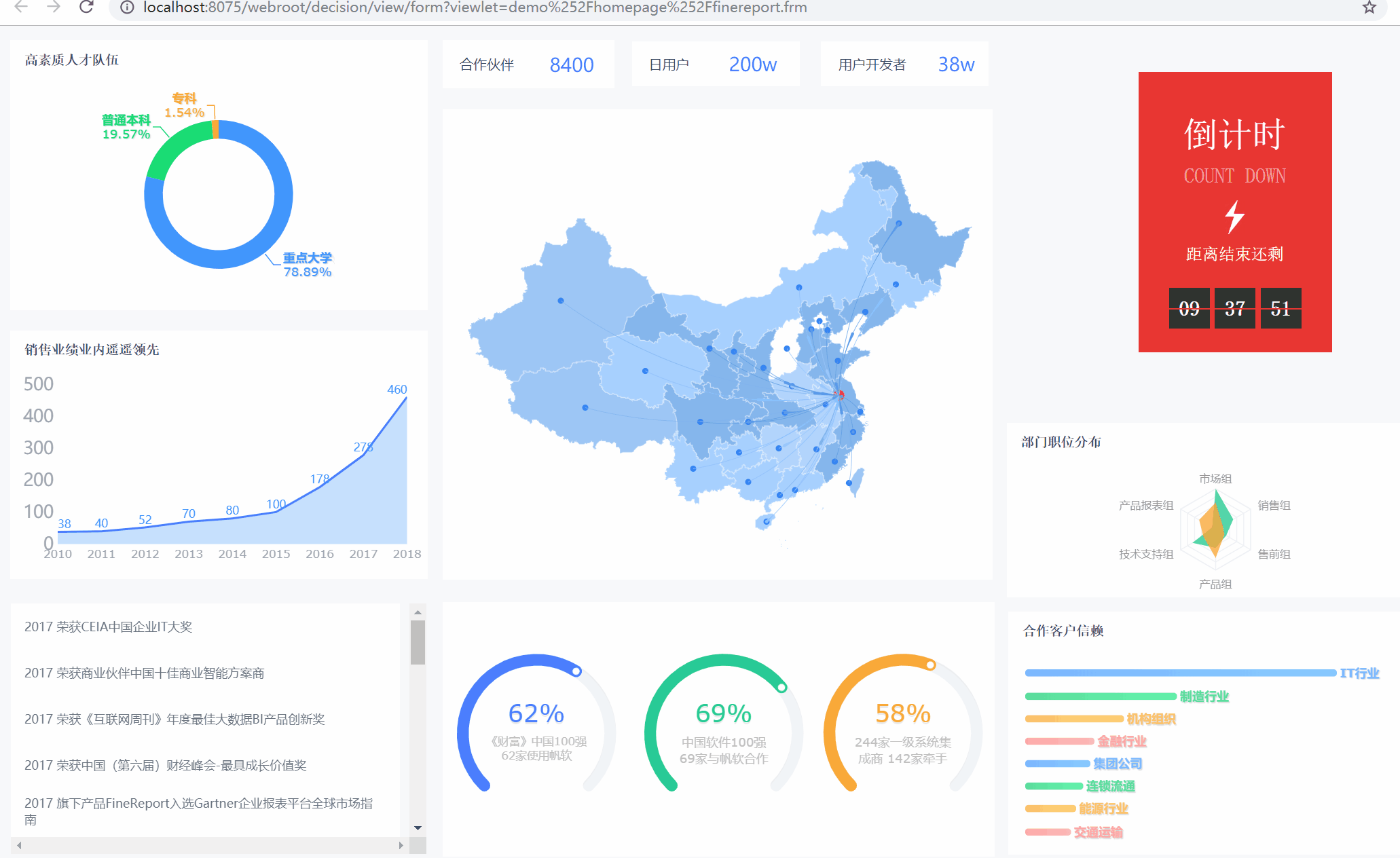Click the site info icon in address bar

[126, 7]
